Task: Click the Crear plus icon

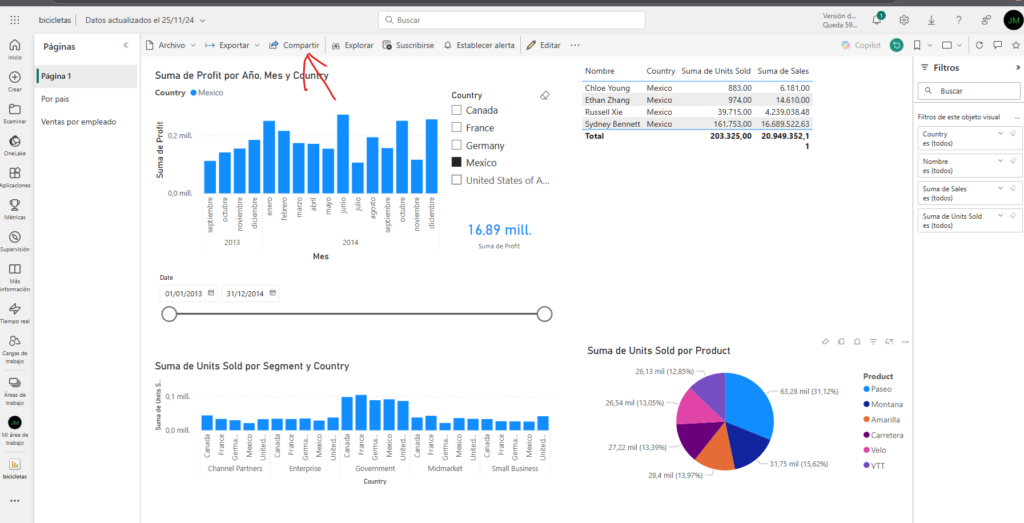Action: pyautogui.click(x=15, y=77)
